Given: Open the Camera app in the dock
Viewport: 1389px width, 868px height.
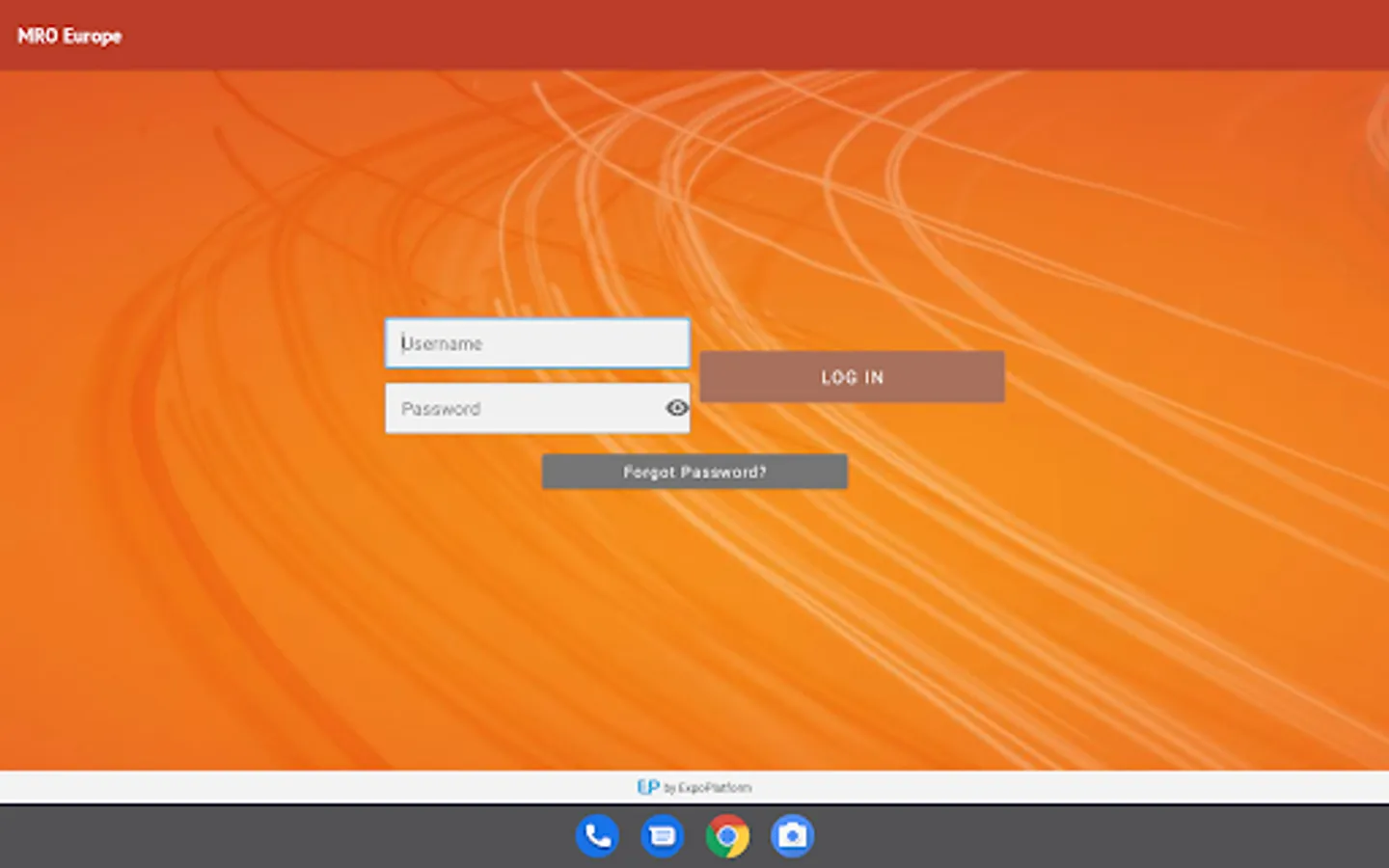Looking at the screenshot, I should pyautogui.click(x=792, y=836).
